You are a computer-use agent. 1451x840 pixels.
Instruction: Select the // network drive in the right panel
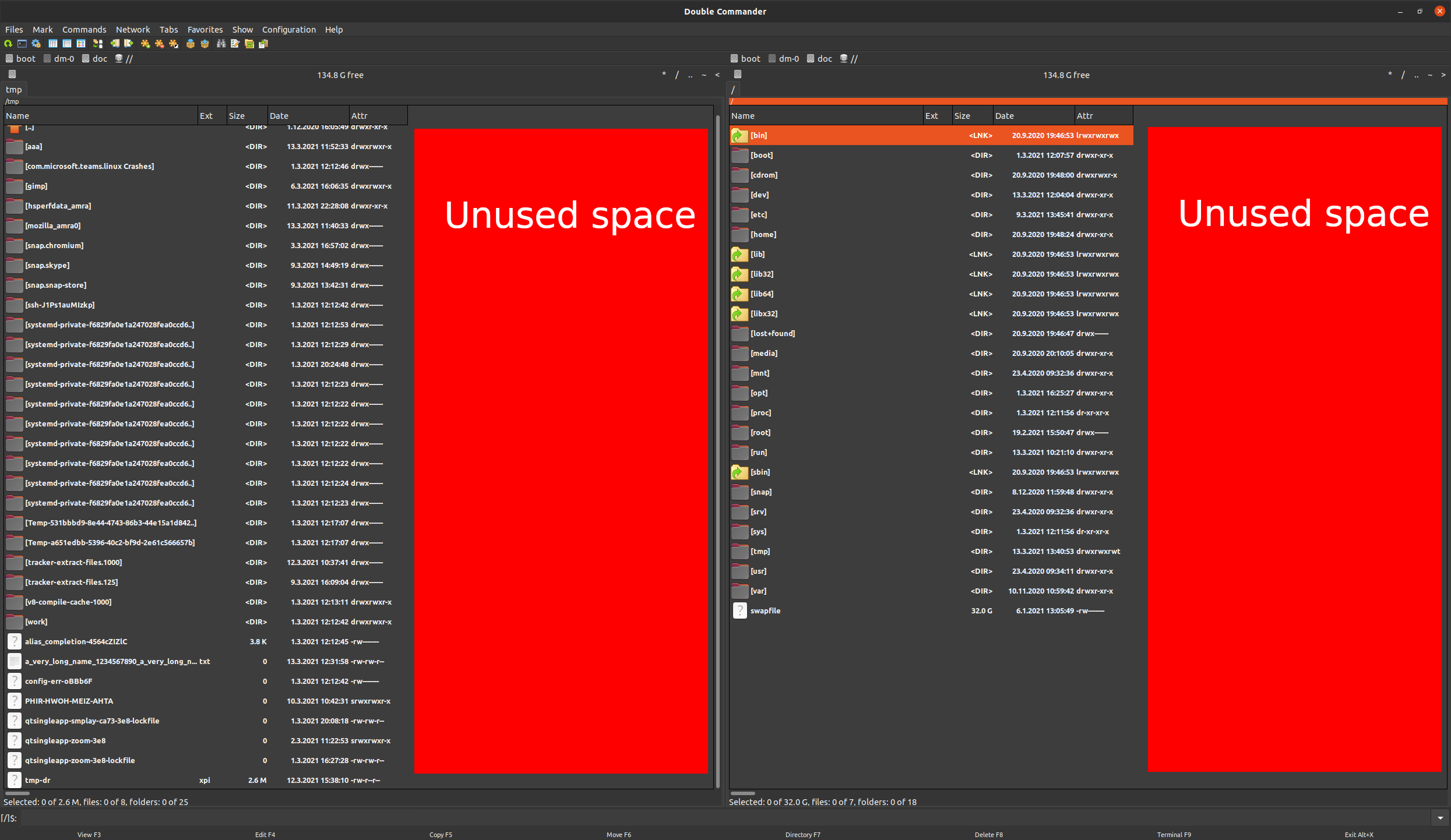tap(849, 59)
